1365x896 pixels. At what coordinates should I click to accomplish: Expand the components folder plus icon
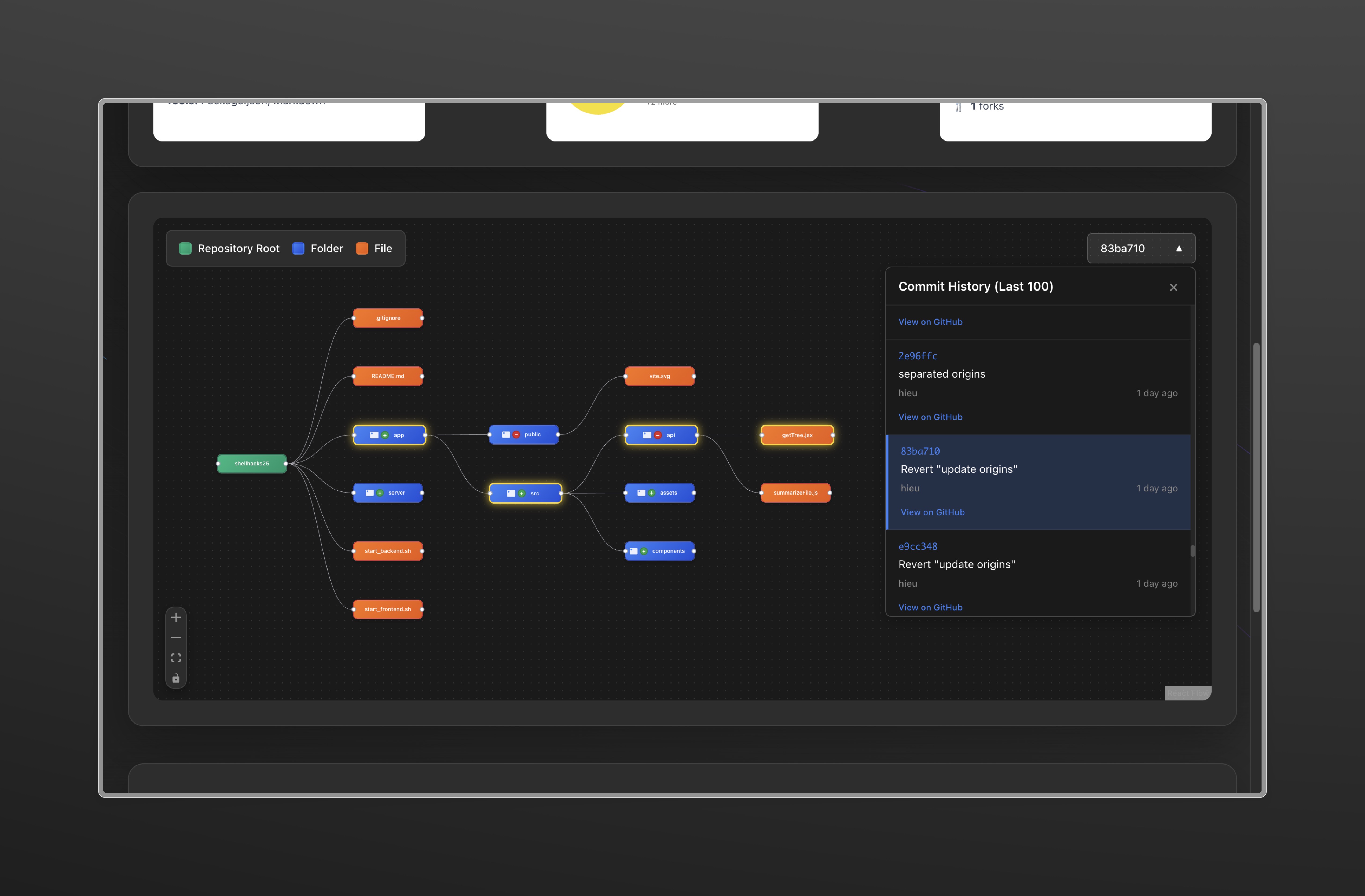click(x=644, y=551)
